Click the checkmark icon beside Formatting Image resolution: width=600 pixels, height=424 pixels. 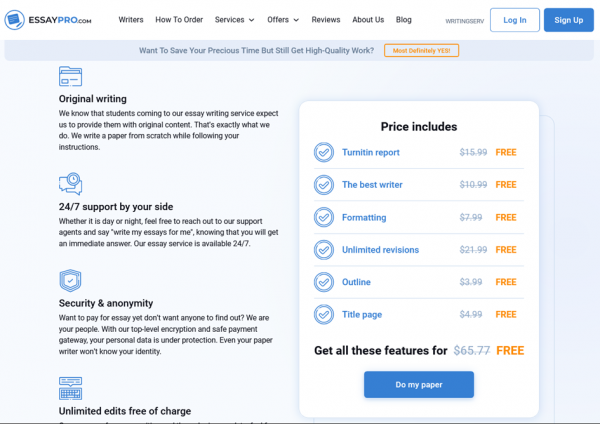click(324, 217)
